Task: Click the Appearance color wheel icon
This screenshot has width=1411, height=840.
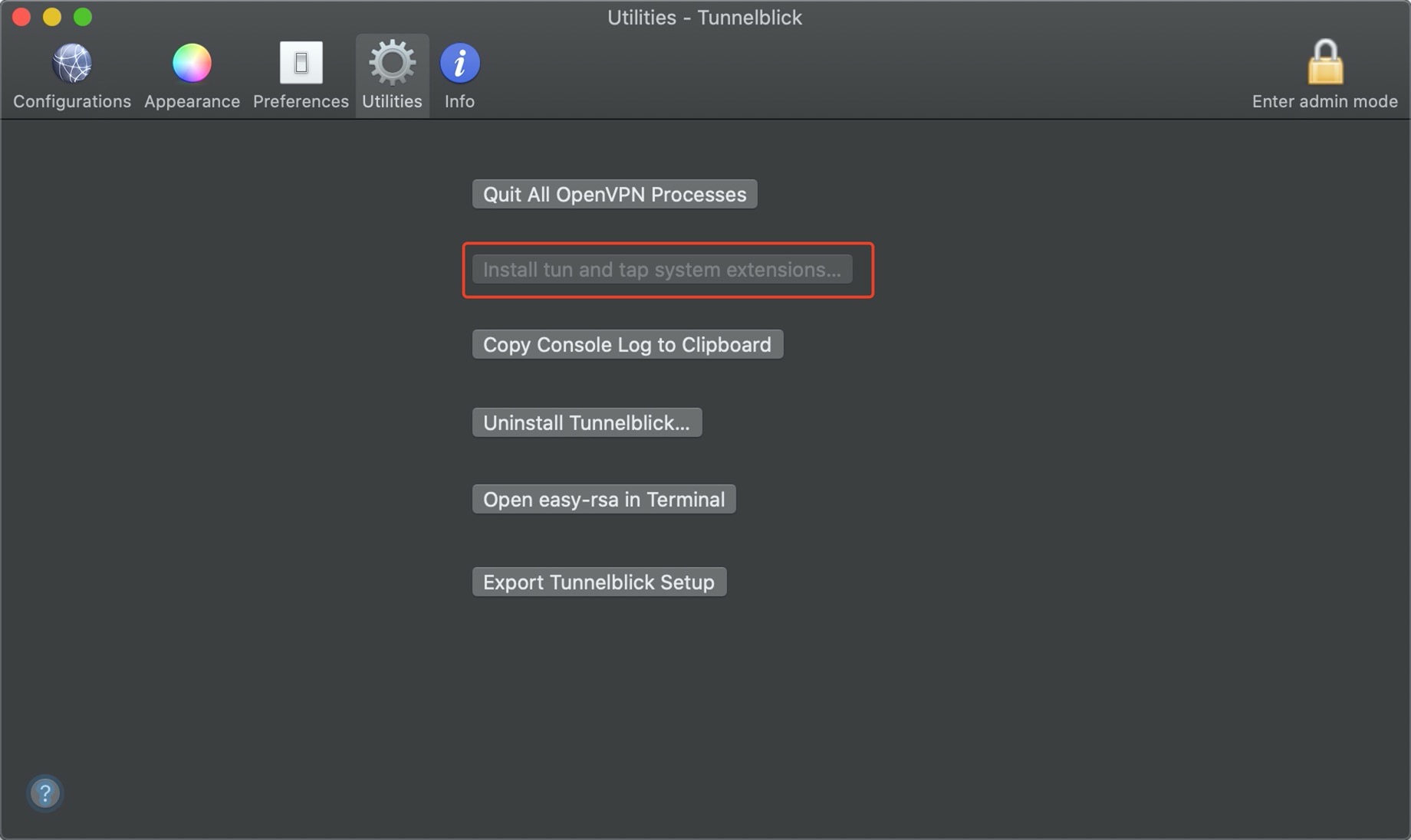Action: point(192,63)
